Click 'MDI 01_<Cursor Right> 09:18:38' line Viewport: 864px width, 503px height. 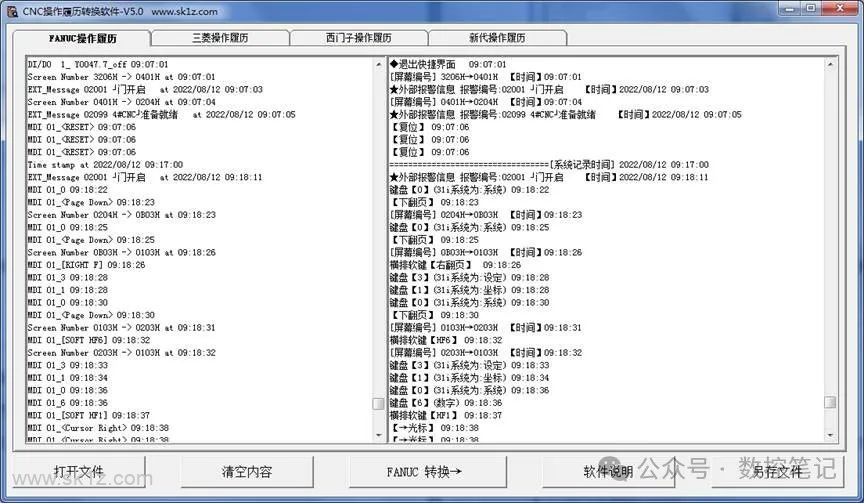(98, 428)
